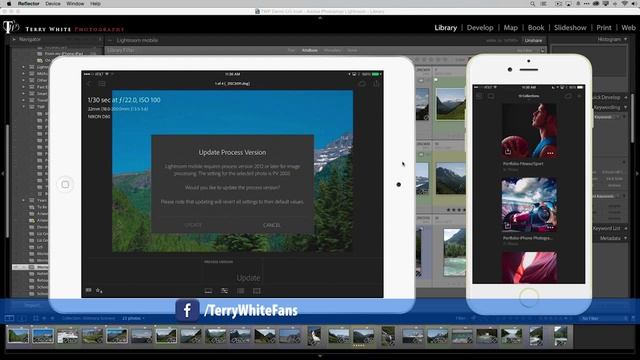Expand the Keyword List panel
Viewport: 640px width, 360px height.
click(x=626, y=228)
